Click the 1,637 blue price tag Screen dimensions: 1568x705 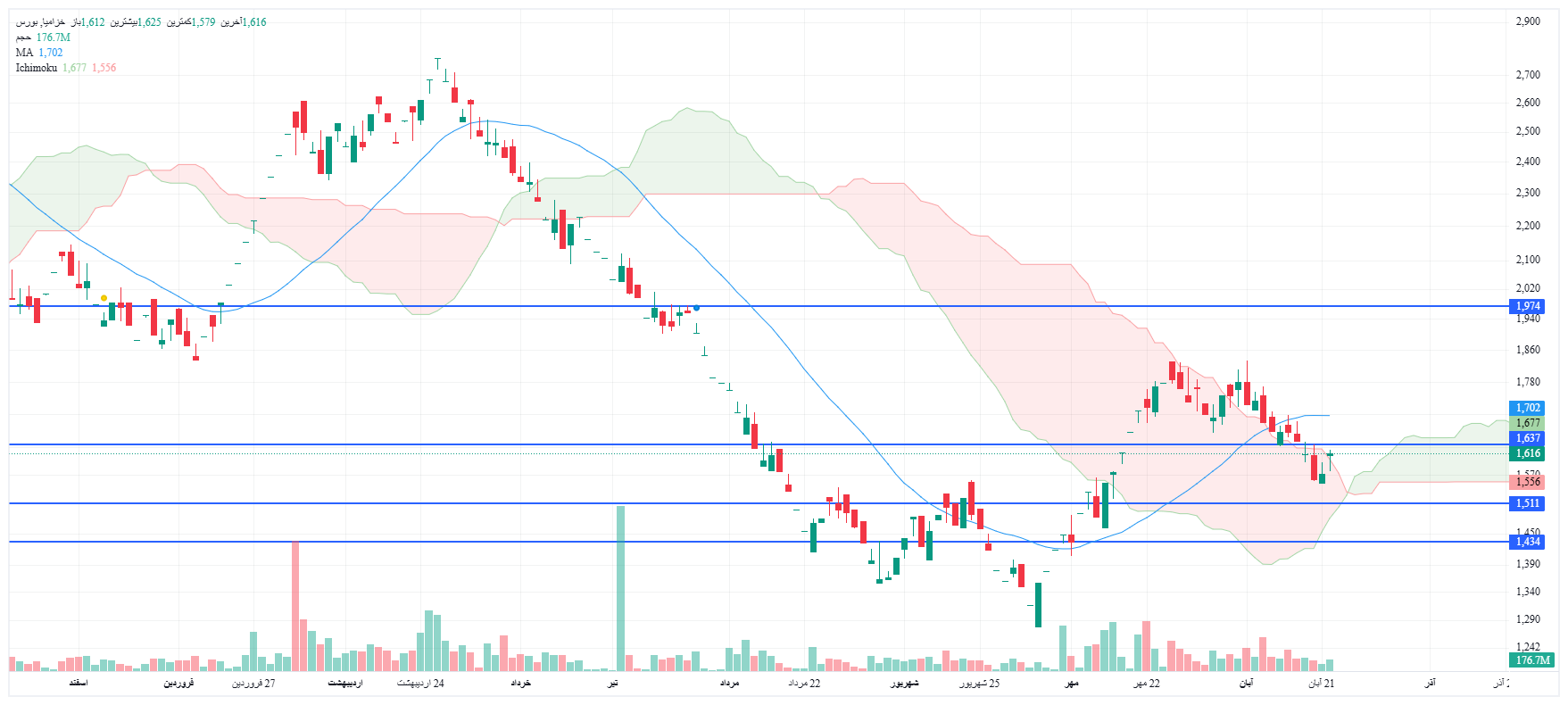coord(1528,438)
